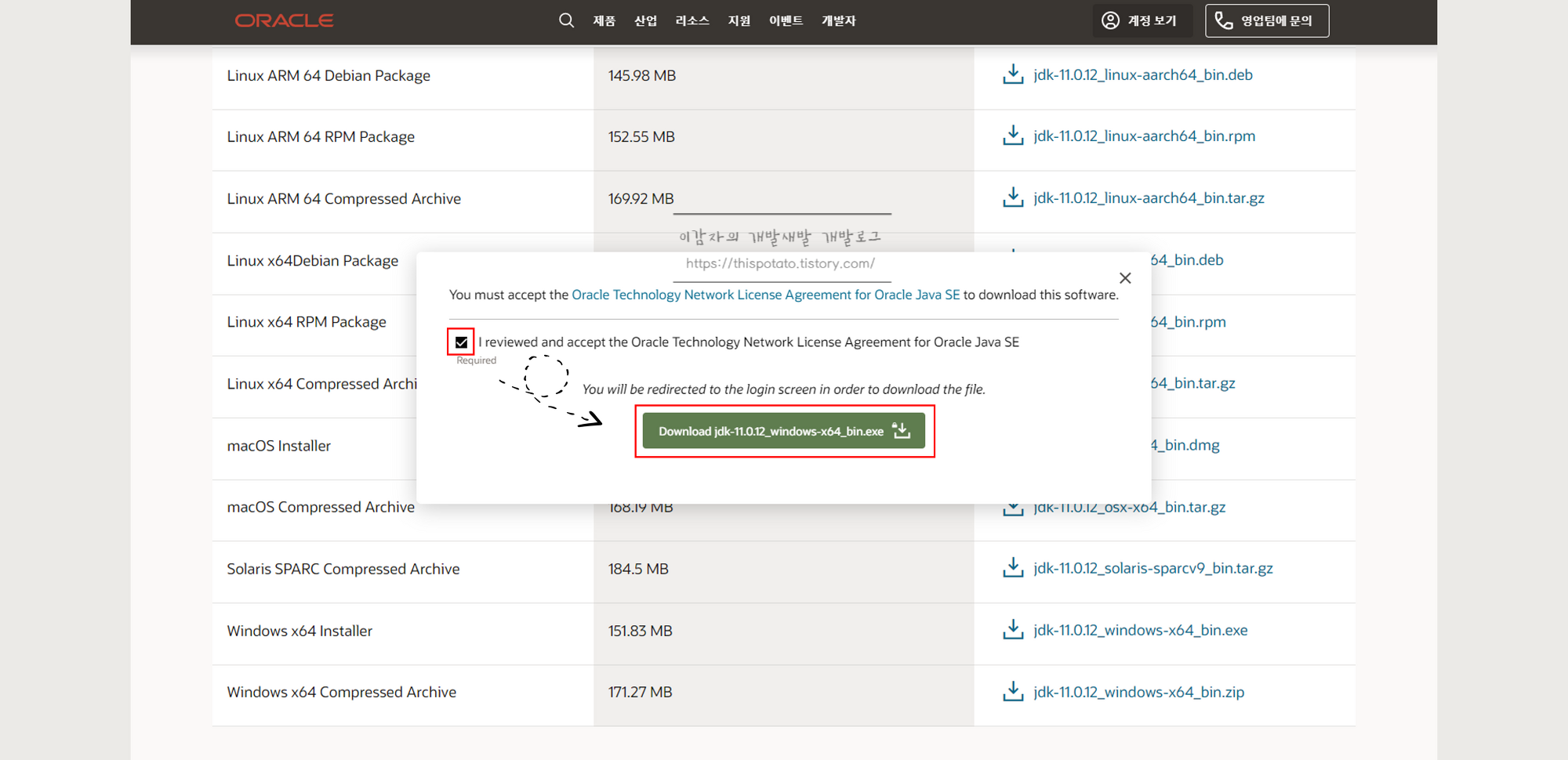
Task: Select macOS Installer text
Action: pyautogui.click(x=279, y=446)
